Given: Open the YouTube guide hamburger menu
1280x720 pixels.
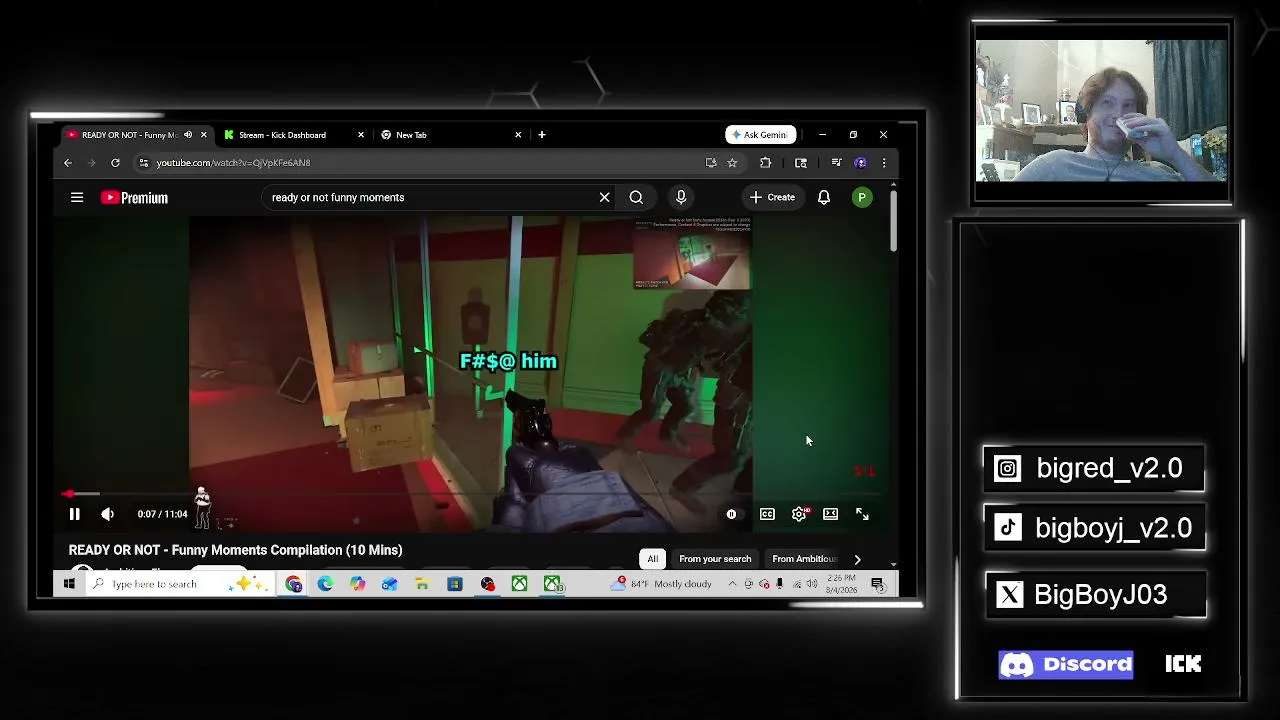Looking at the screenshot, I should tap(77, 197).
